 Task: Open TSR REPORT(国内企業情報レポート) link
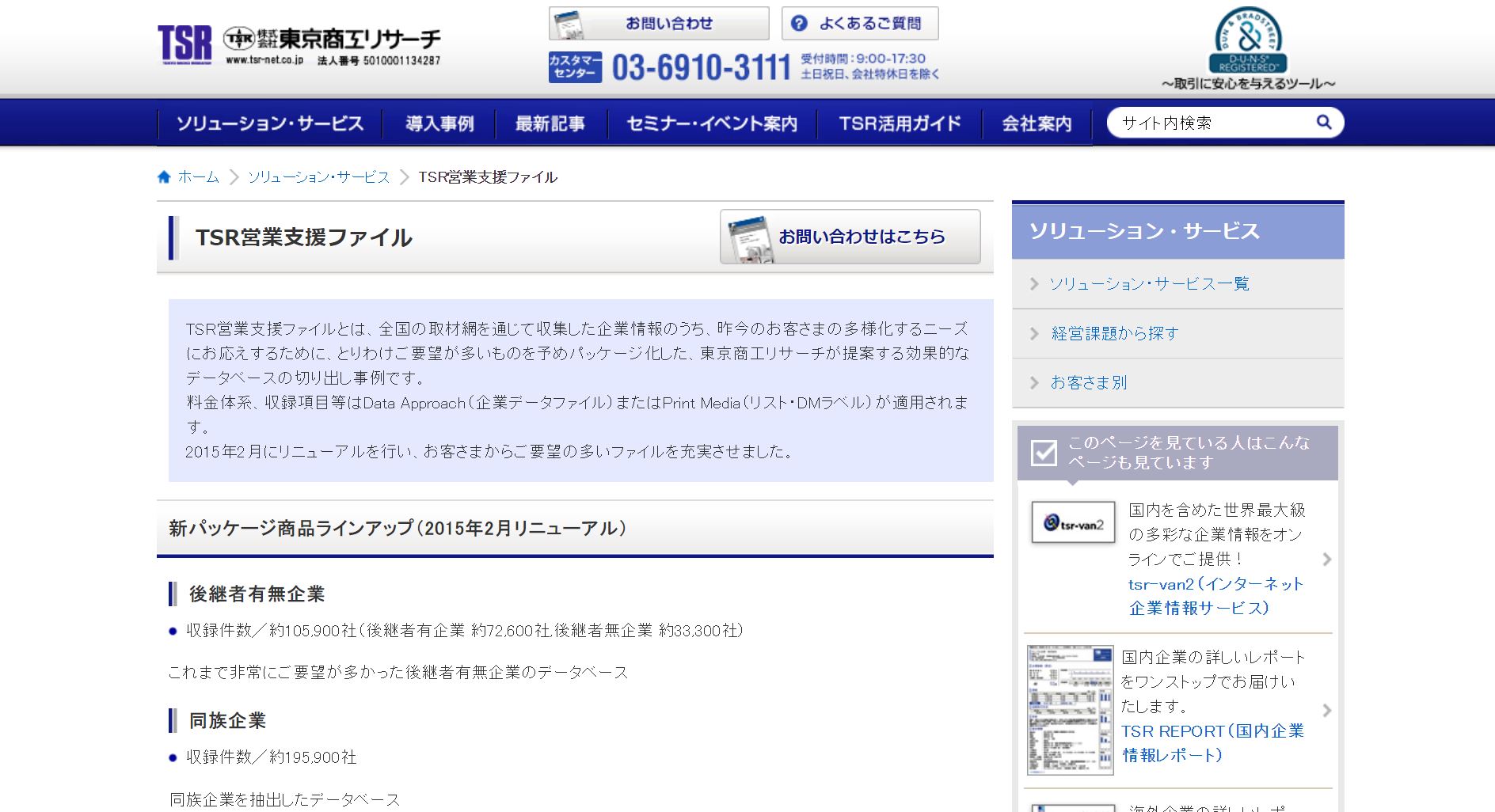point(1212,743)
